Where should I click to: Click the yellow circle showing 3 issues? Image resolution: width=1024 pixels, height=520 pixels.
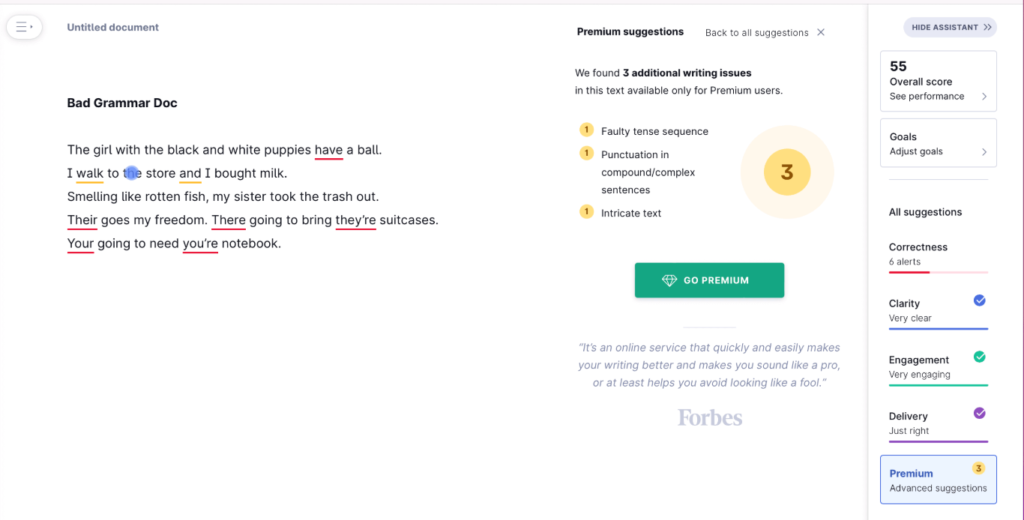pos(787,172)
